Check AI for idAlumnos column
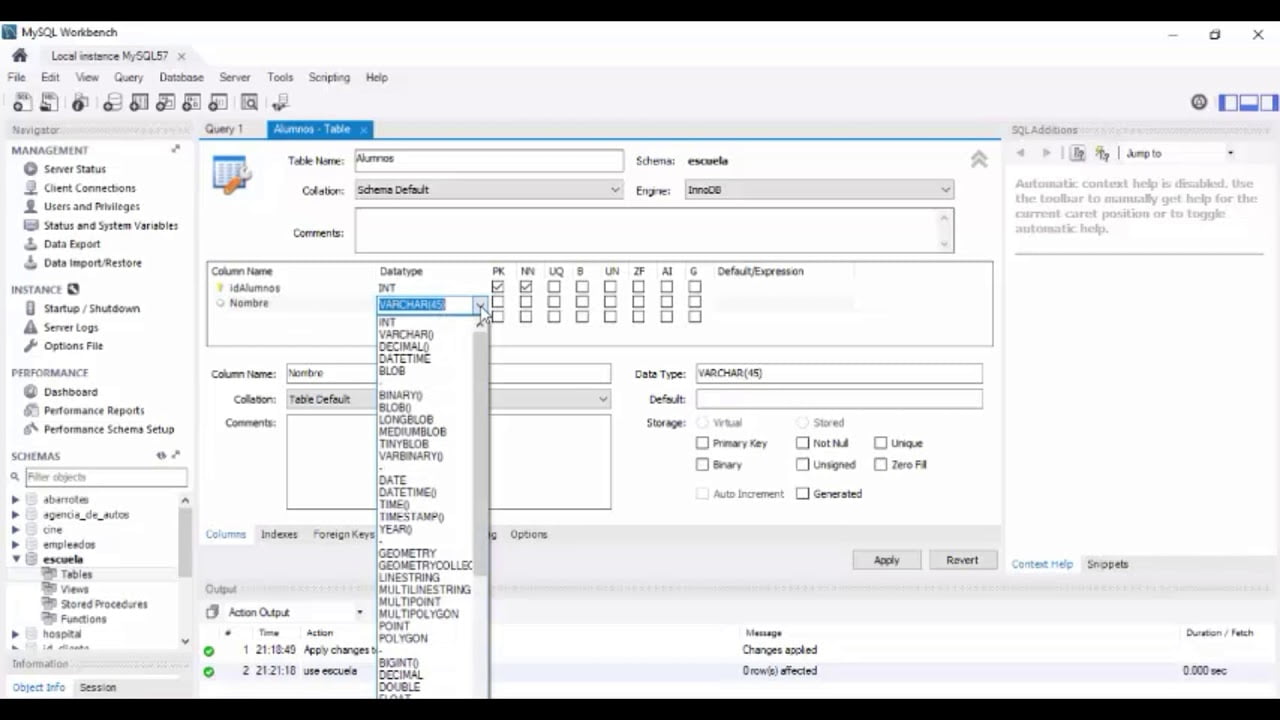The image size is (1280, 720). click(x=666, y=287)
